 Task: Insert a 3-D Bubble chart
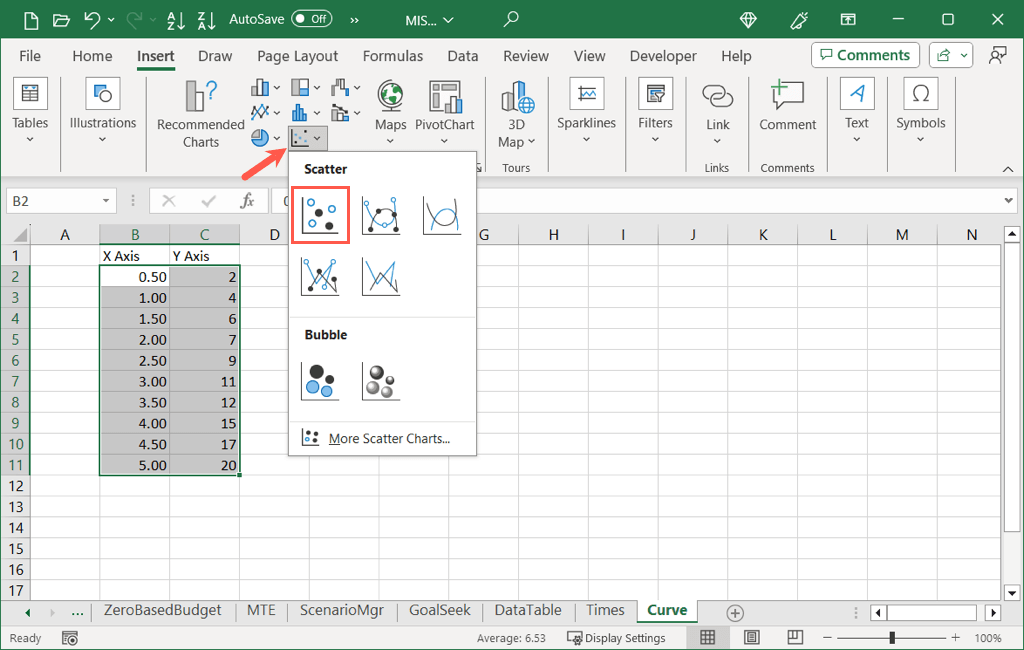click(381, 381)
